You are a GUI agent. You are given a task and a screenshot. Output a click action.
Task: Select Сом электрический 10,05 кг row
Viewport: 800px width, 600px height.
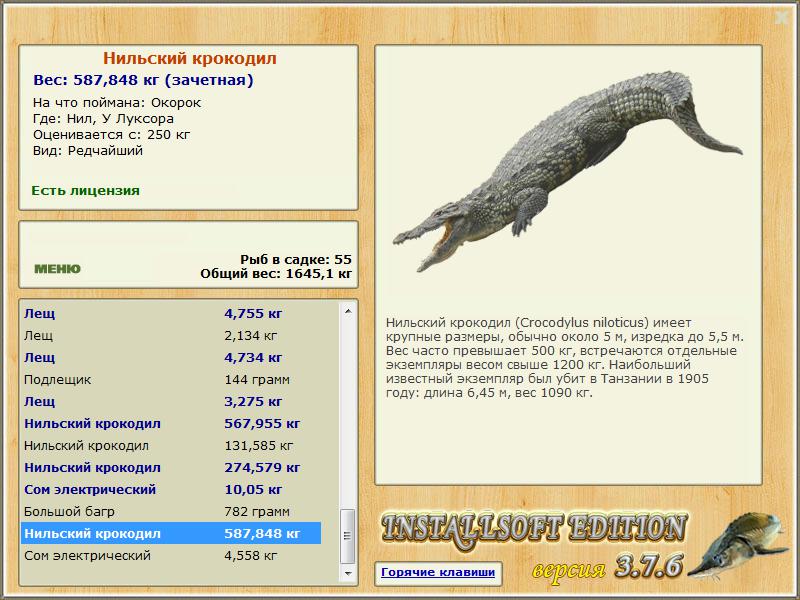click(171, 489)
